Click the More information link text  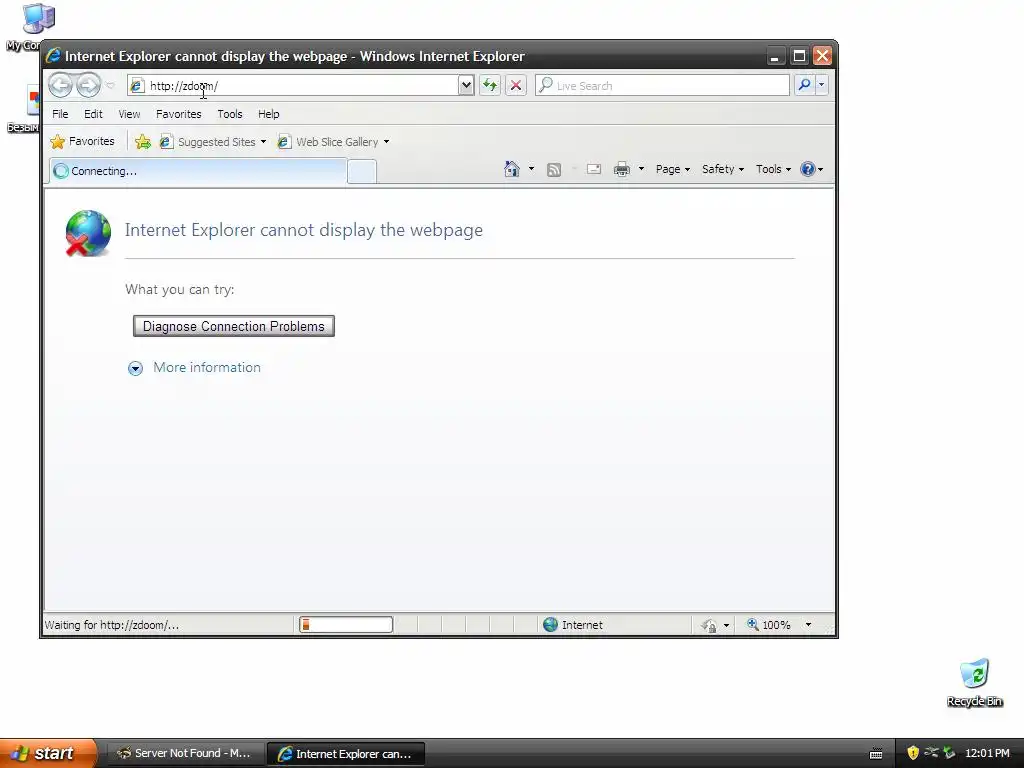(207, 368)
